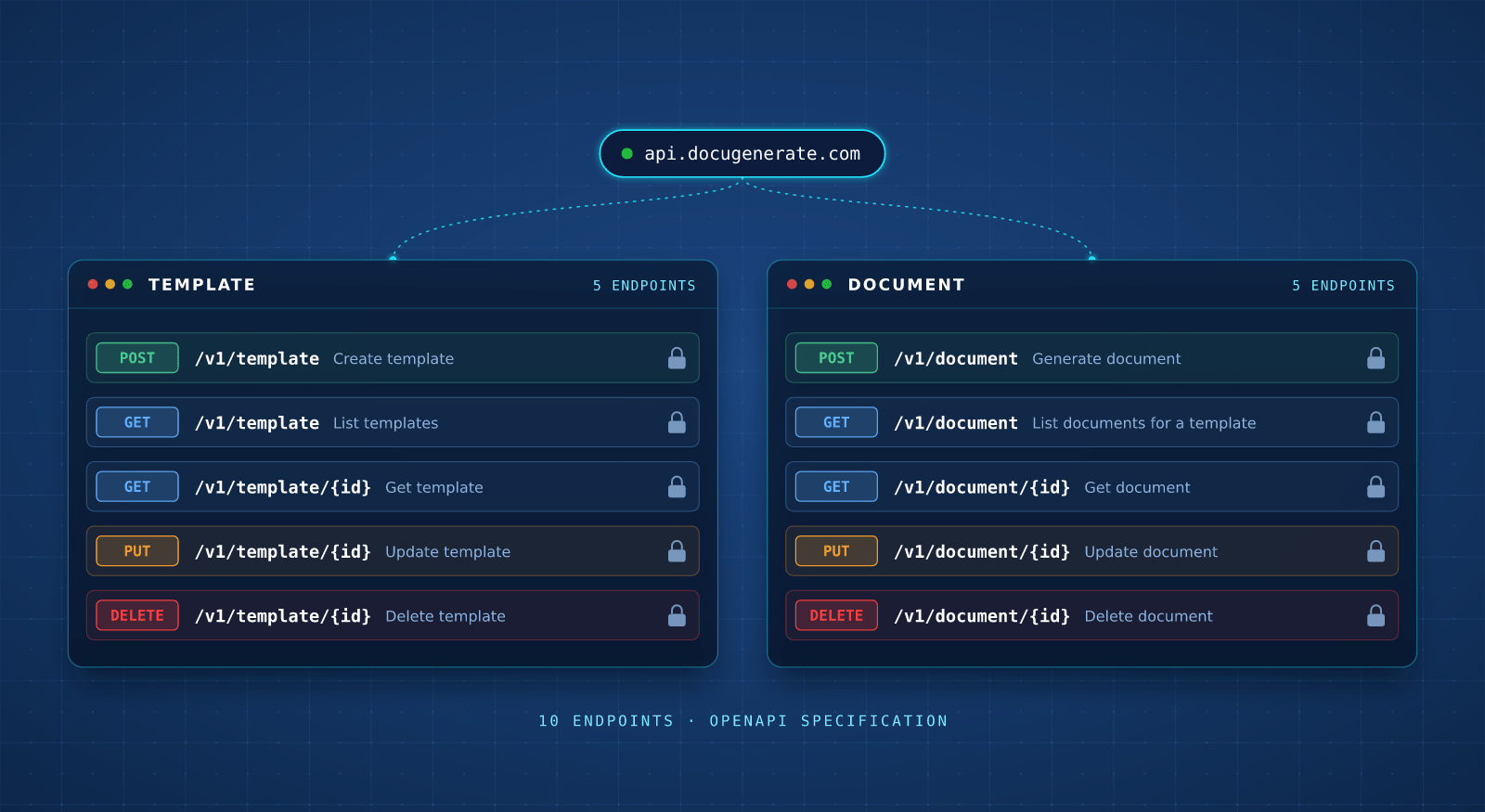Click the GET badge on List templates row
The height and width of the screenshot is (812, 1485).
[x=137, y=422]
